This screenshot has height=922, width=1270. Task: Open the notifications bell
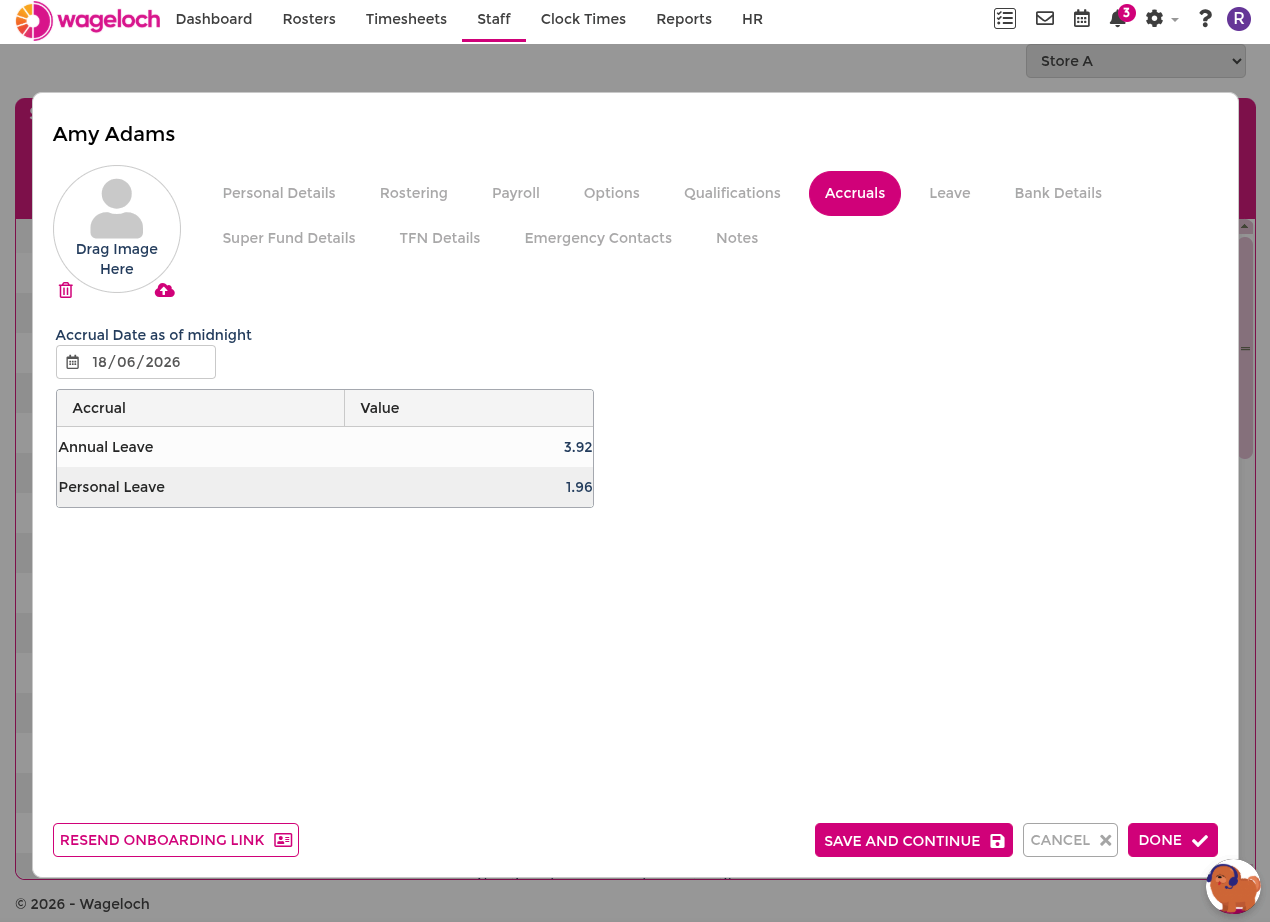(1118, 19)
